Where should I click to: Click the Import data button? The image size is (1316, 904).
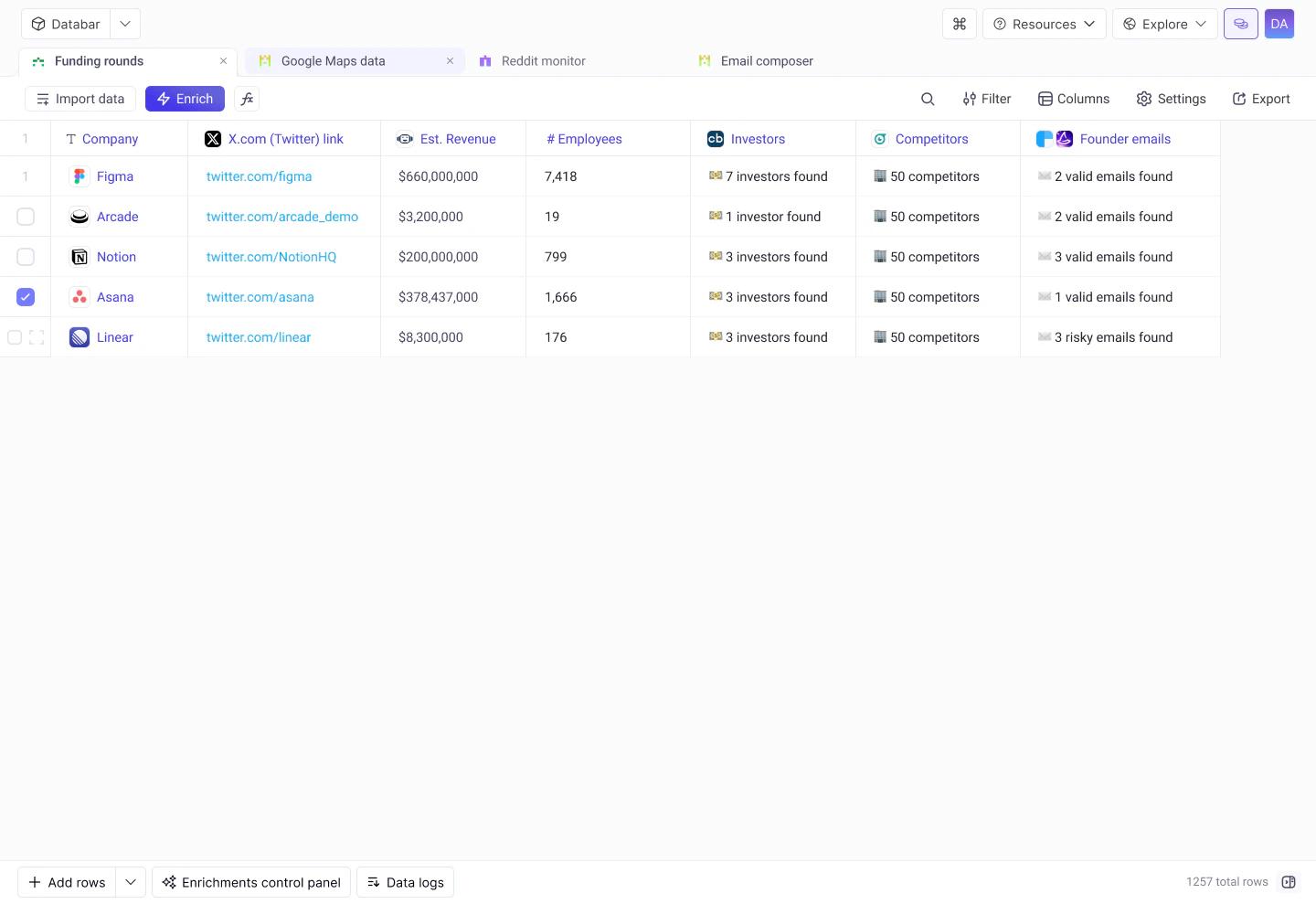(80, 99)
